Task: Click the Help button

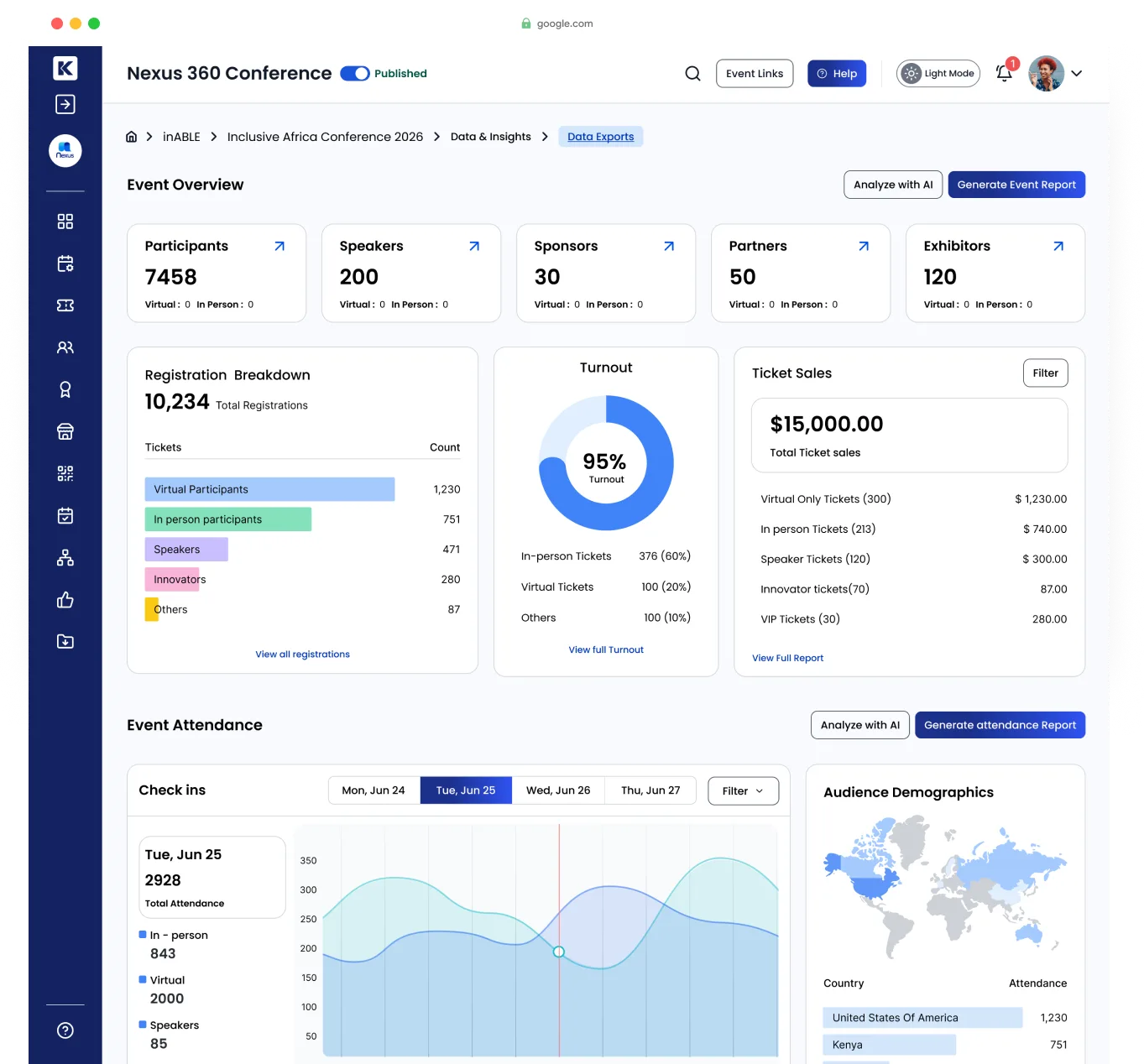Action: tap(837, 74)
